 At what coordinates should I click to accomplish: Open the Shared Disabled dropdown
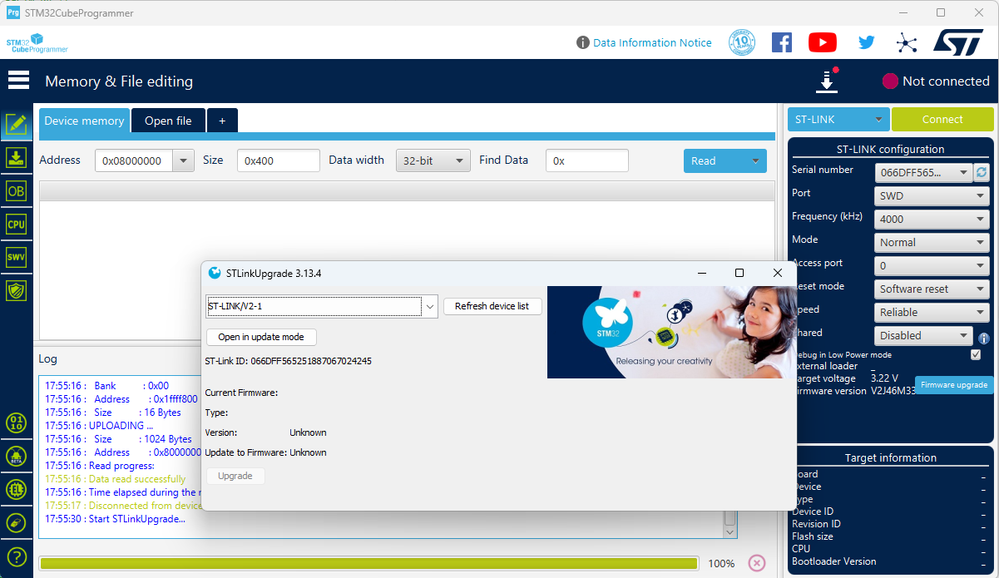click(923, 335)
